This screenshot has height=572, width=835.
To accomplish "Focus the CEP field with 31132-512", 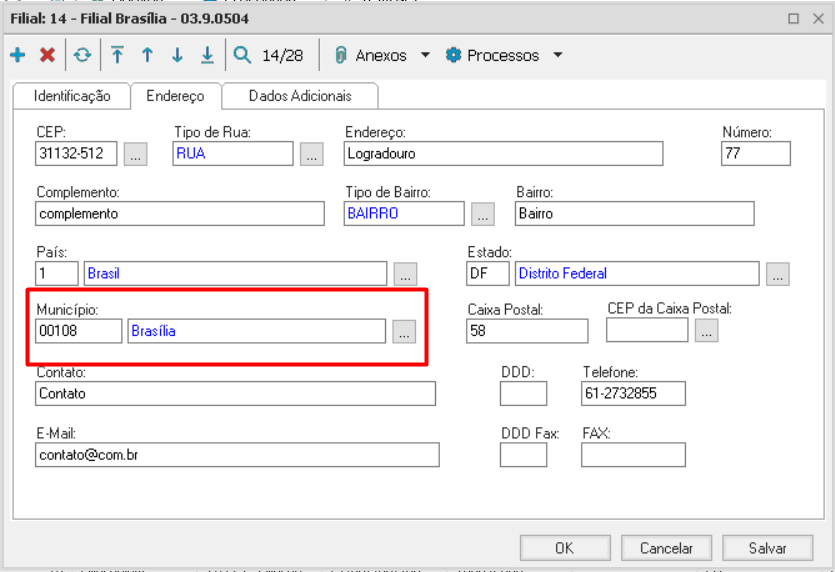I will pyautogui.click(x=76, y=154).
